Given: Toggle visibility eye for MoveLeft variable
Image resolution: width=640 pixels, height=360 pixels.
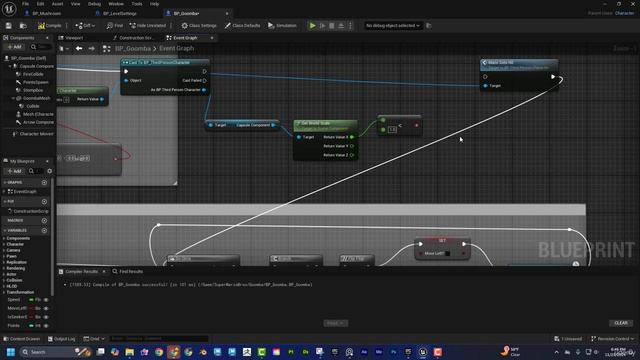Looking at the screenshot, I should click(x=46, y=309).
